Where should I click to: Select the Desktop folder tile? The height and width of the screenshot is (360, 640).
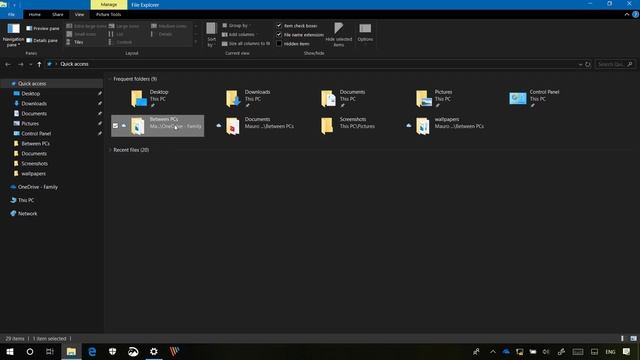[157, 98]
